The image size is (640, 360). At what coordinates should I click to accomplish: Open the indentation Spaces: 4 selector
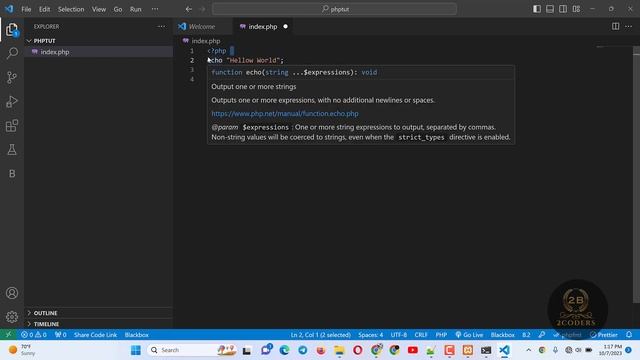(x=371, y=335)
